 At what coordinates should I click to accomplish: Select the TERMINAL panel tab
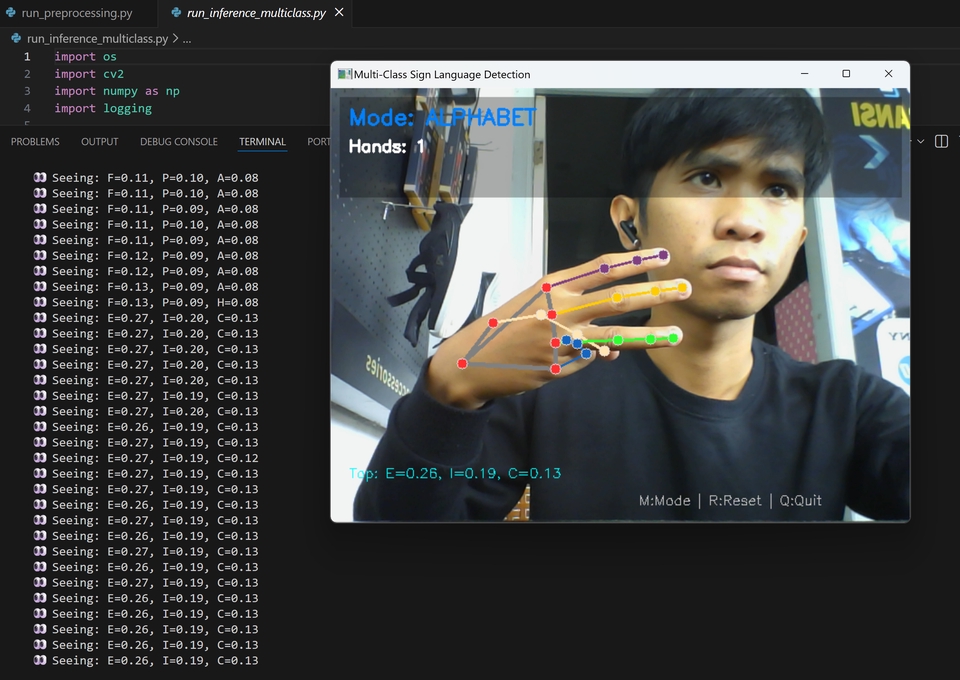pos(263,141)
